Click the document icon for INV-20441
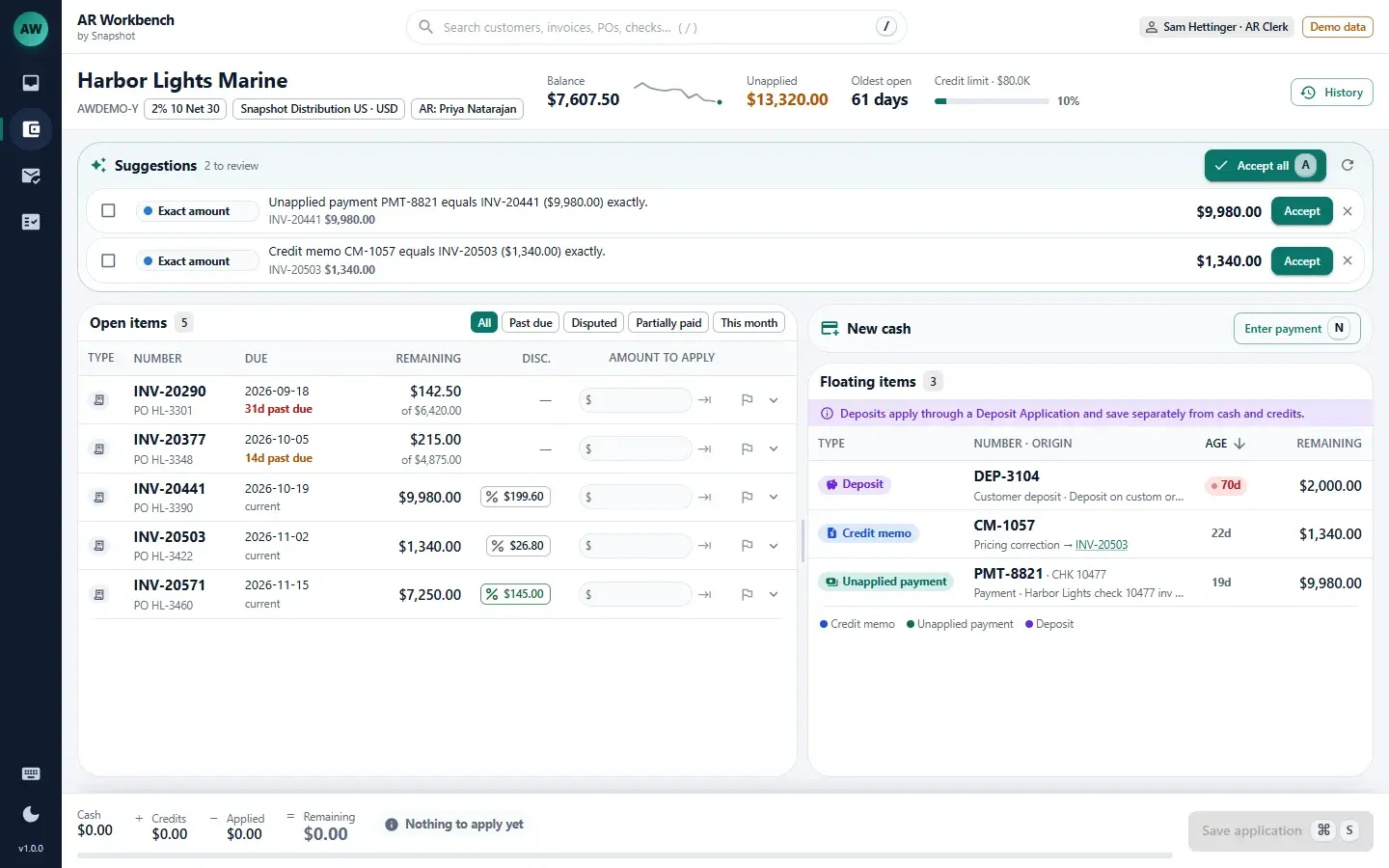Image resolution: width=1389 pixels, height=868 pixels. (99, 497)
